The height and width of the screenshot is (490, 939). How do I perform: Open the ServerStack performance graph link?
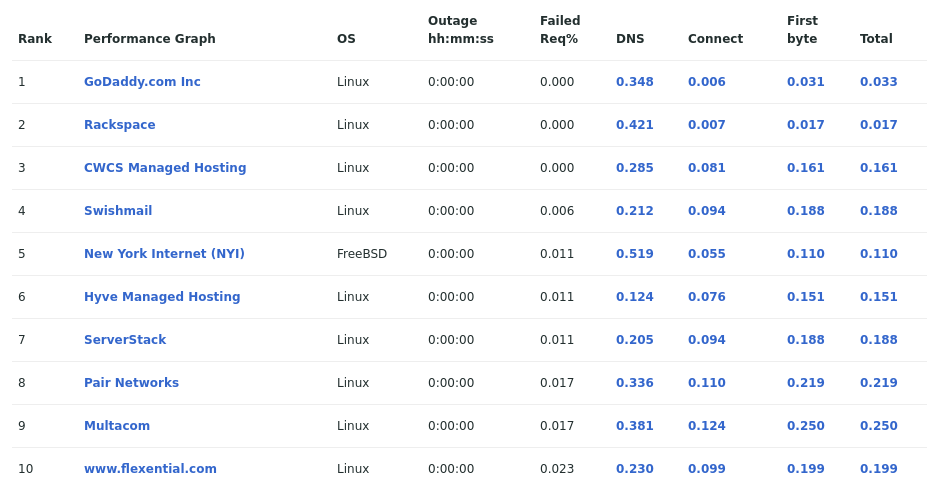[x=125, y=340]
